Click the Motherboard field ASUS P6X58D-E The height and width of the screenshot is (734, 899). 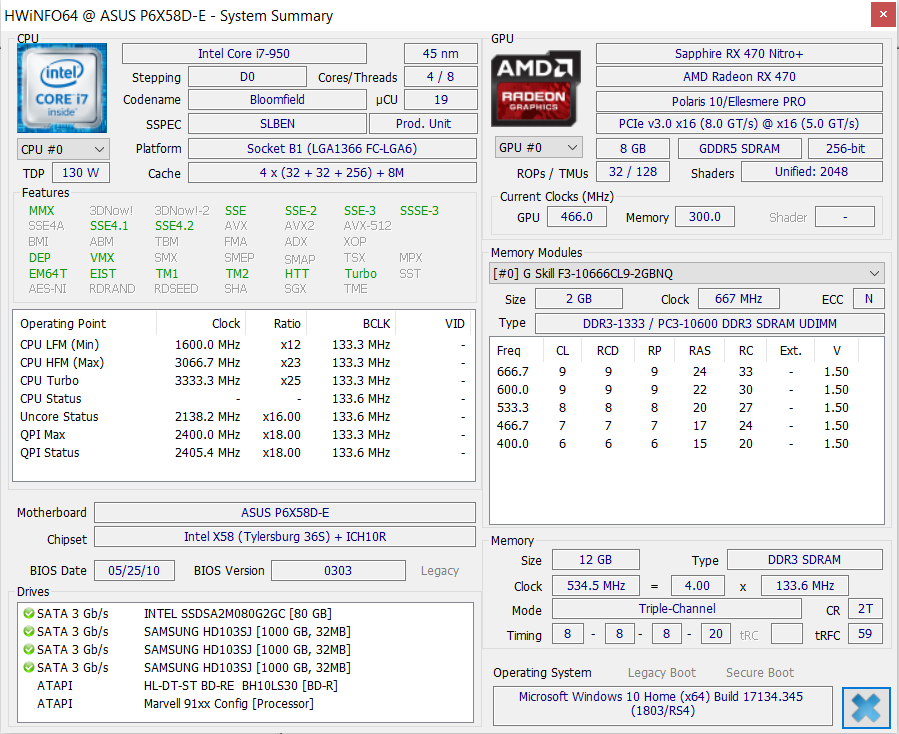pyautogui.click(x=285, y=513)
